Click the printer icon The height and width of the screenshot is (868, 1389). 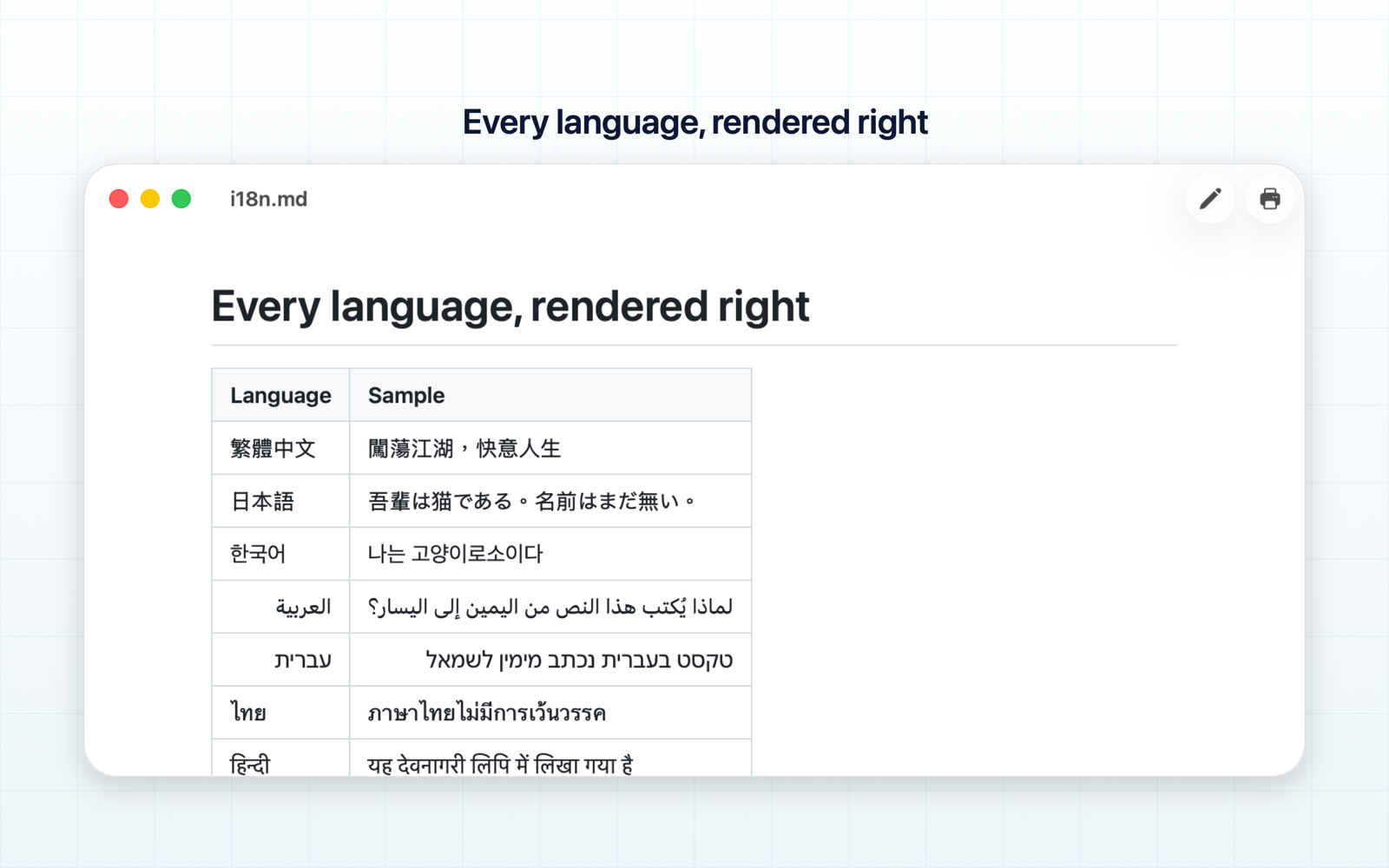(x=1270, y=199)
